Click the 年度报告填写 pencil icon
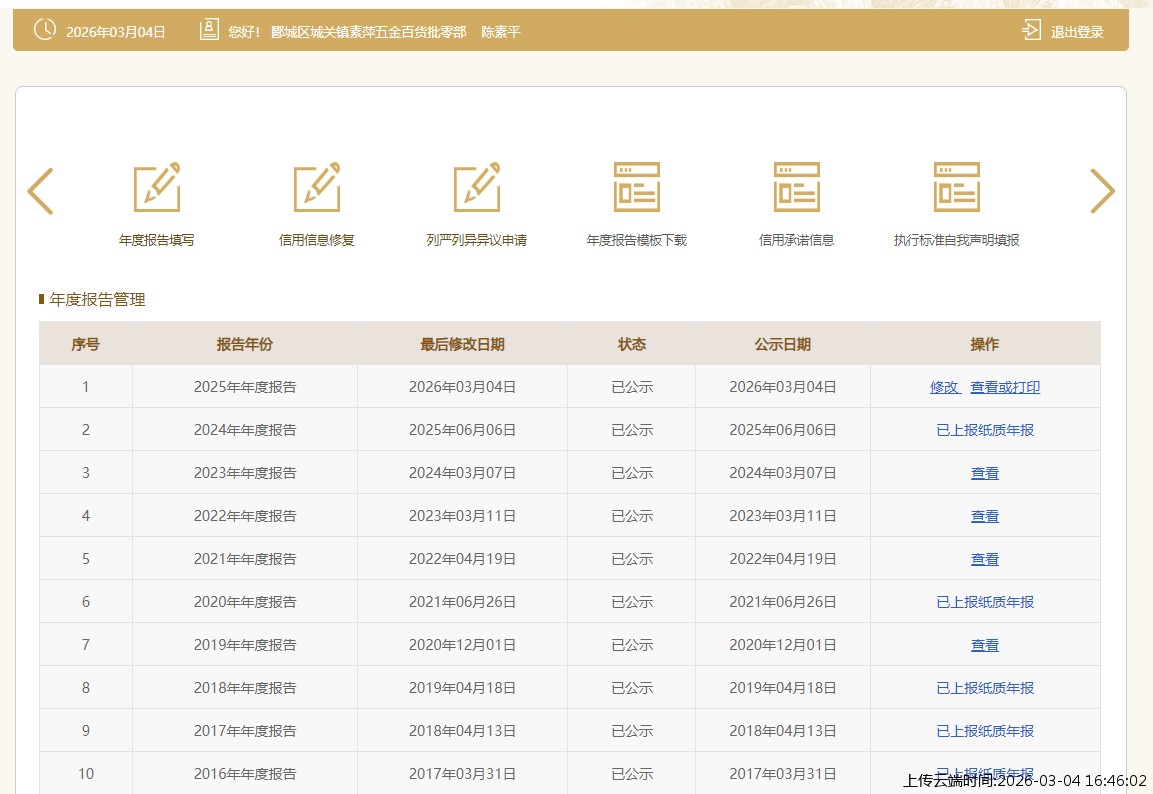 [x=157, y=187]
